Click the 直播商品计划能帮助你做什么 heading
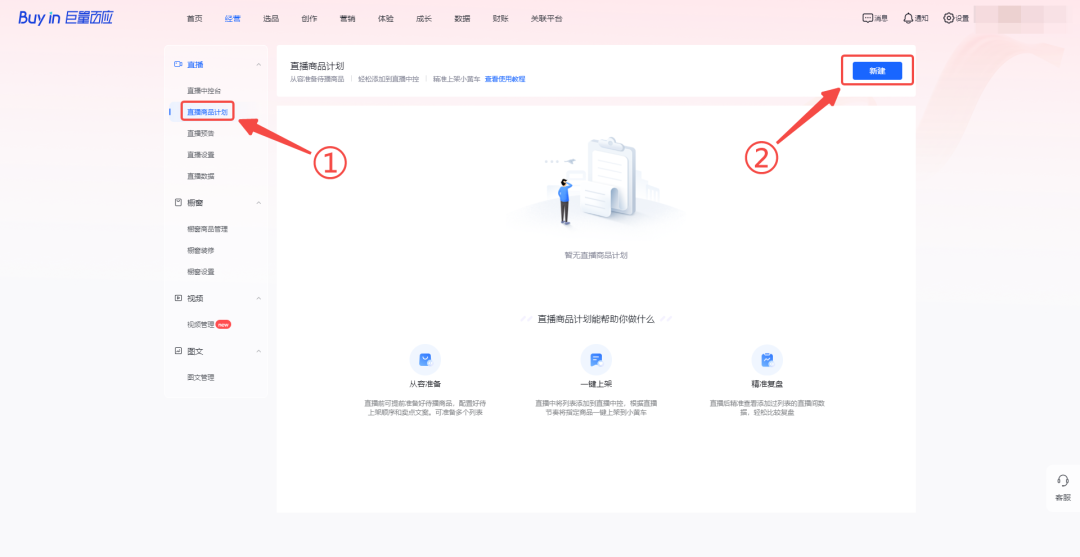This screenshot has width=1080, height=557. pyautogui.click(x=596, y=319)
